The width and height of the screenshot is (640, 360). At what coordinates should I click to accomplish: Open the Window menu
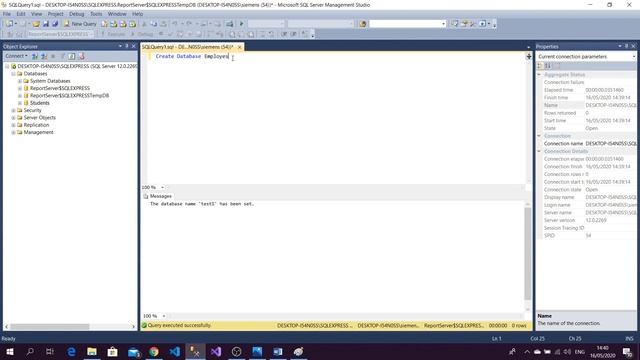117,14
